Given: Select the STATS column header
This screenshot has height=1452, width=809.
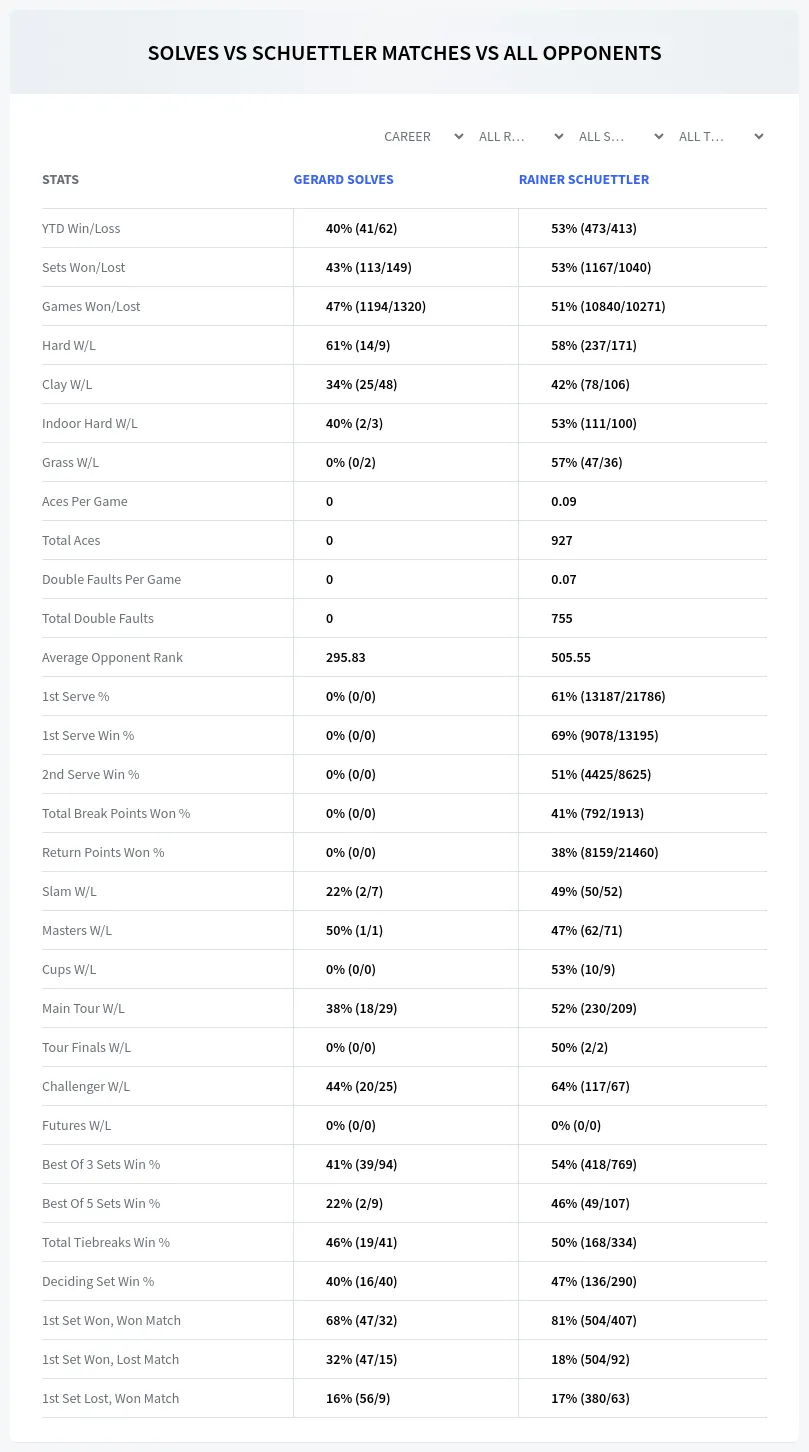Looking at the screenshot, I should (60, 180).
